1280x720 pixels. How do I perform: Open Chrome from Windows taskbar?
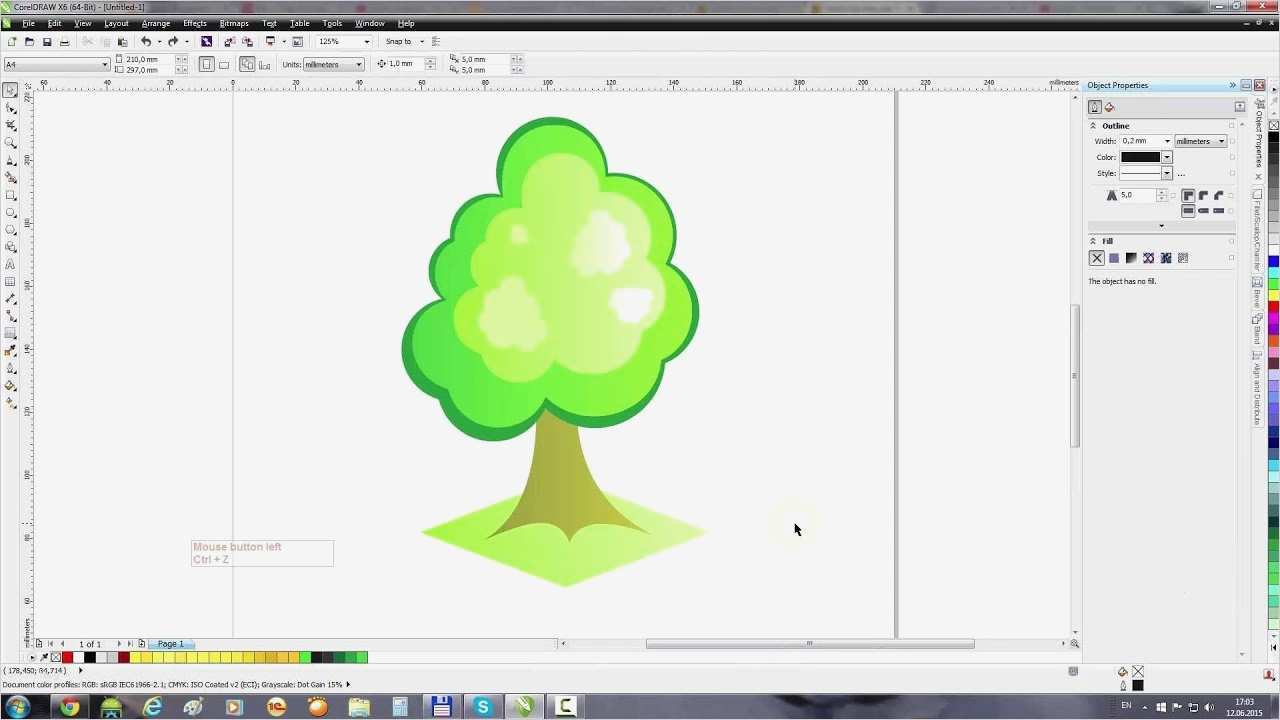(69, 707)
